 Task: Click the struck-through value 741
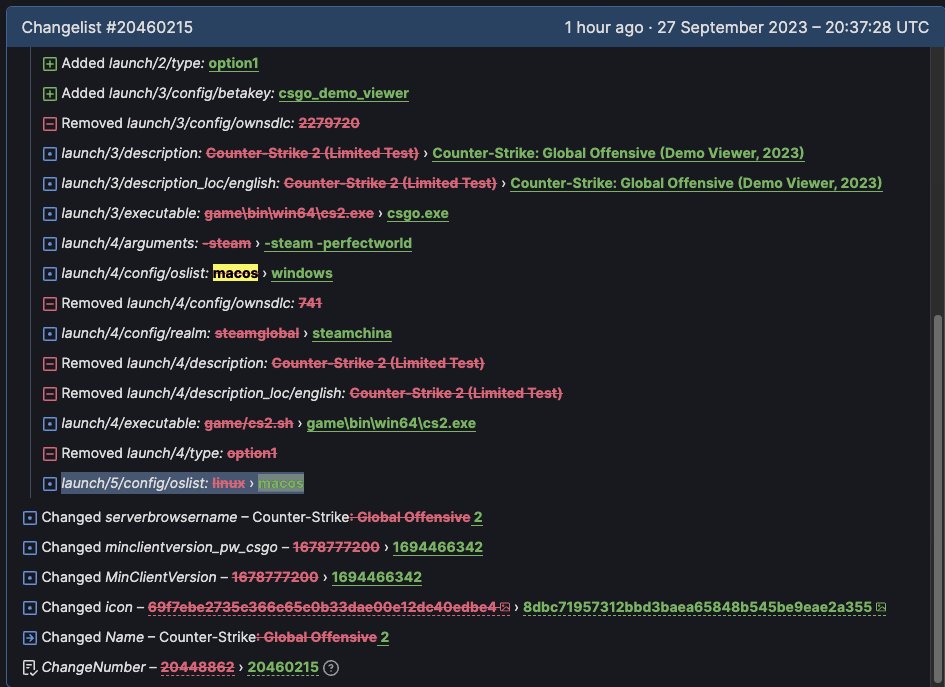310,303
